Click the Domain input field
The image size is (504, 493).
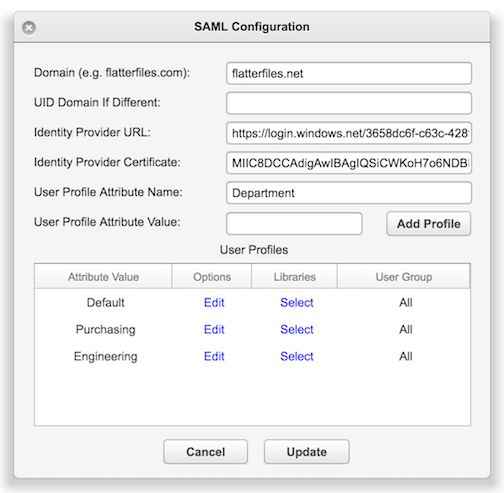(x=349, y=73)
